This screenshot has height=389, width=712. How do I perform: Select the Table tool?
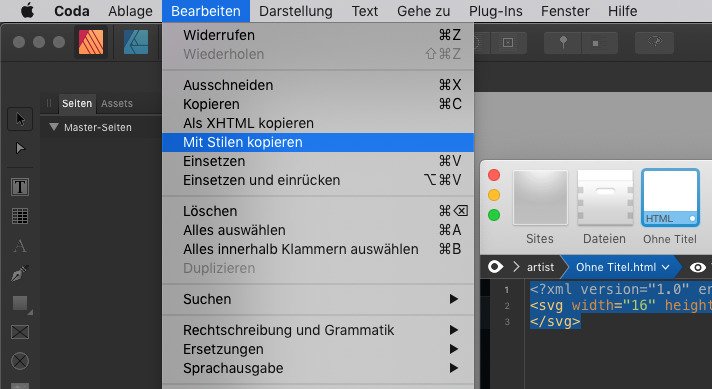(20, 216)
